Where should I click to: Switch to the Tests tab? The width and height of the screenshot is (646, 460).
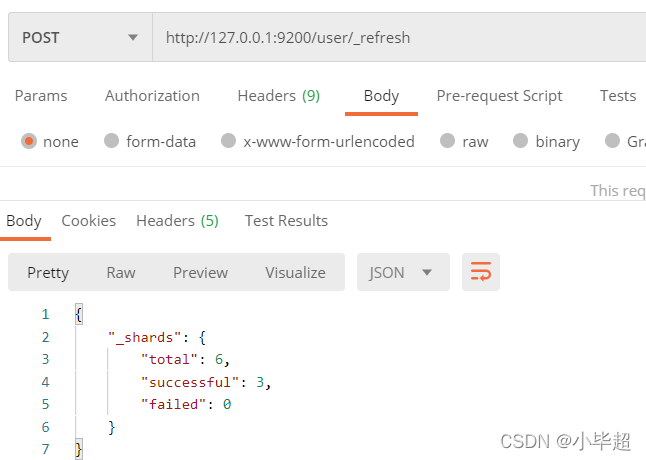coord(618,96)
